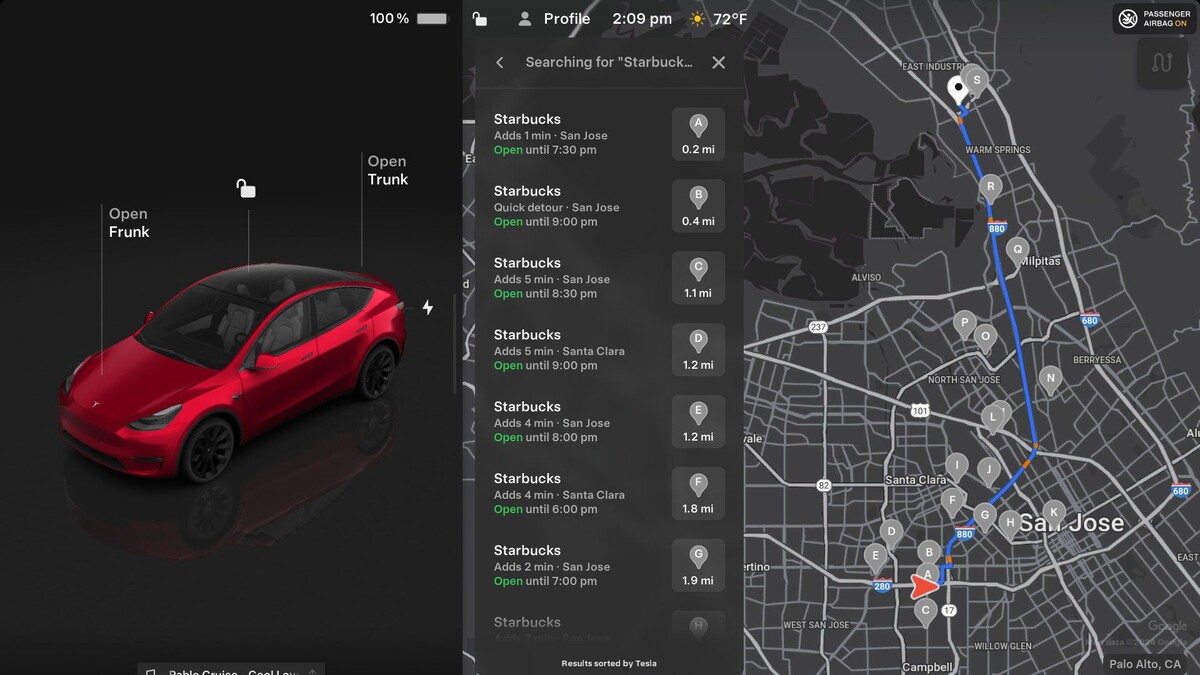Select map pin R near Warm Springs
Image resolution: width=1200 pixels, height=675 pixels.
point(990,189)
